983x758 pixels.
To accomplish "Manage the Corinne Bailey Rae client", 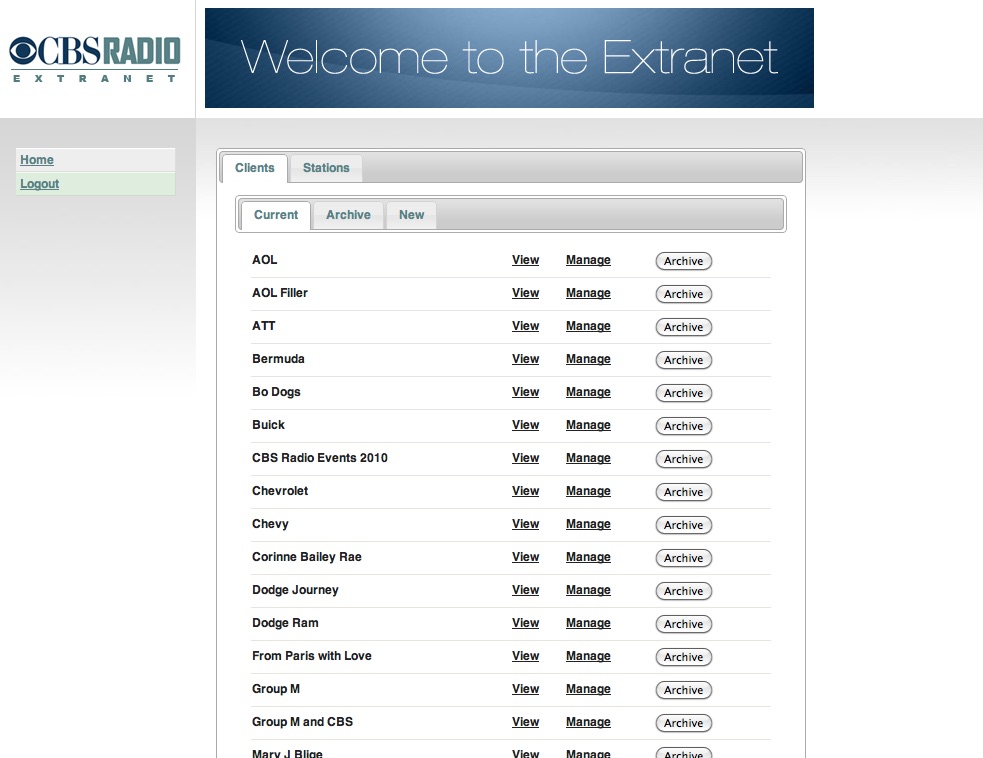I will click(x=587, y=557).
